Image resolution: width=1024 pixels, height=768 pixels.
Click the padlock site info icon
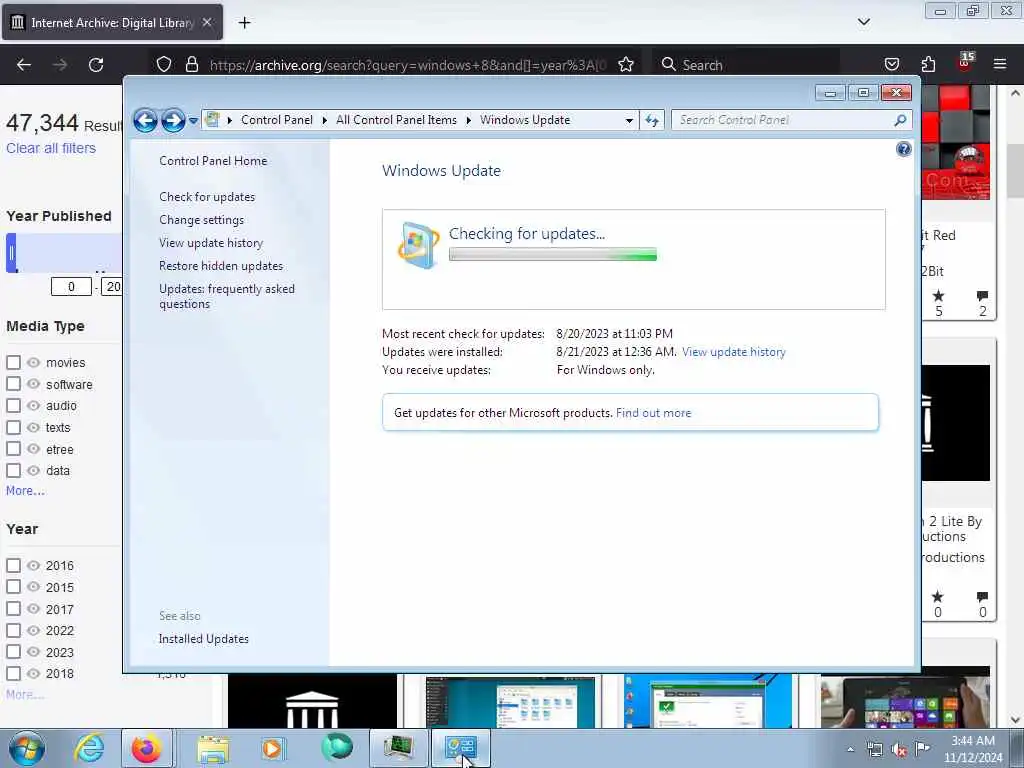pyautogui.click(x=191, y=65)
